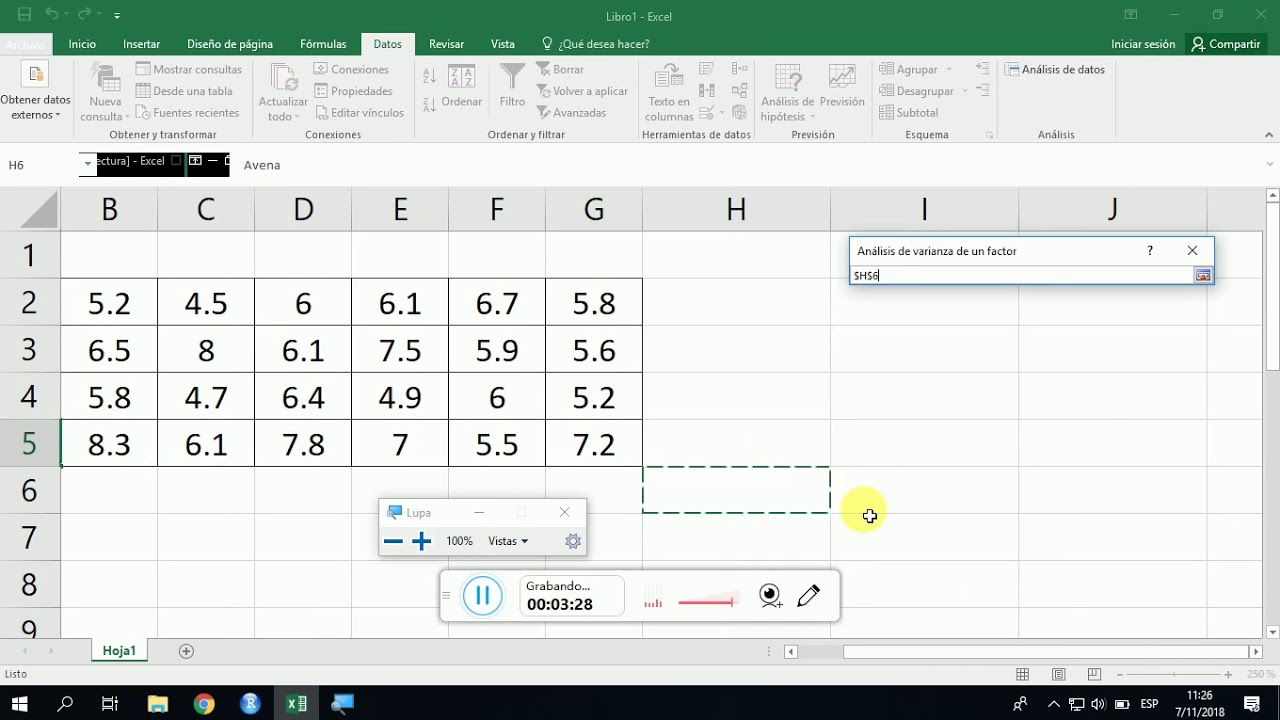Adjust the recorder volume slider
The height and width of the screenshot is (720, 1280).
pyautogui.click(x=706, y=602)
